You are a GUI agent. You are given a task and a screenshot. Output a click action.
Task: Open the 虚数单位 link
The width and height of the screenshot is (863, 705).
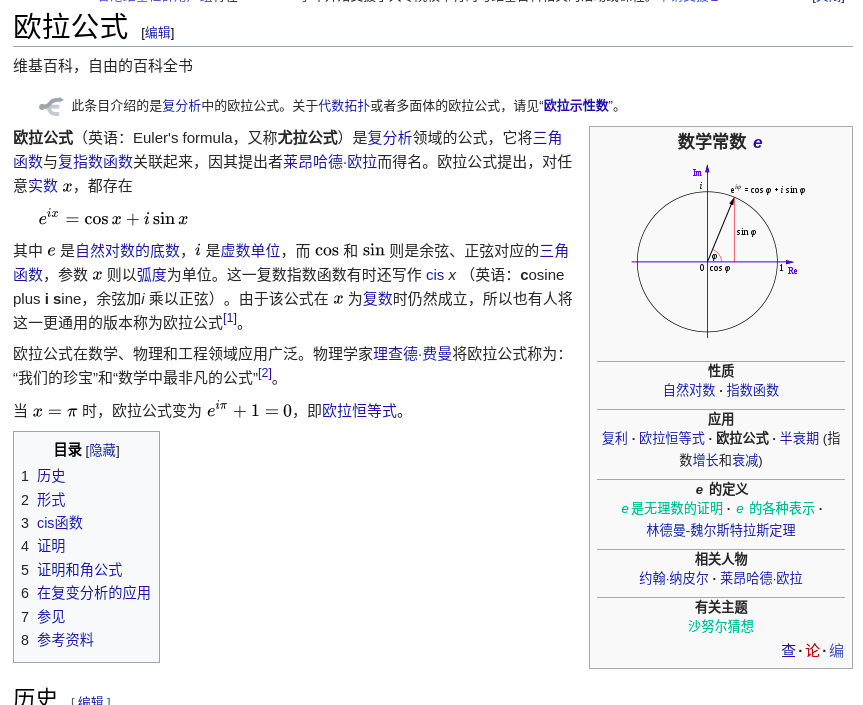pyautogui.click(x=250, y=251)
